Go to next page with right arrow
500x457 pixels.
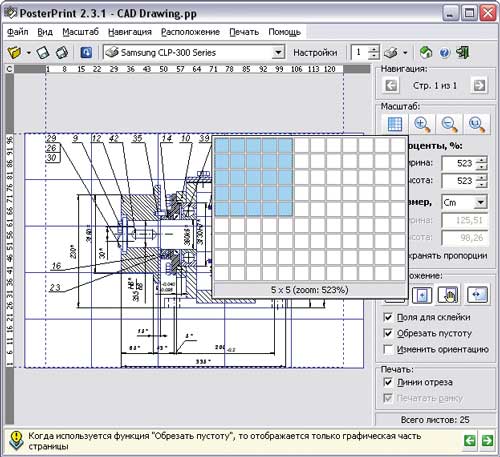coord(479,86)
